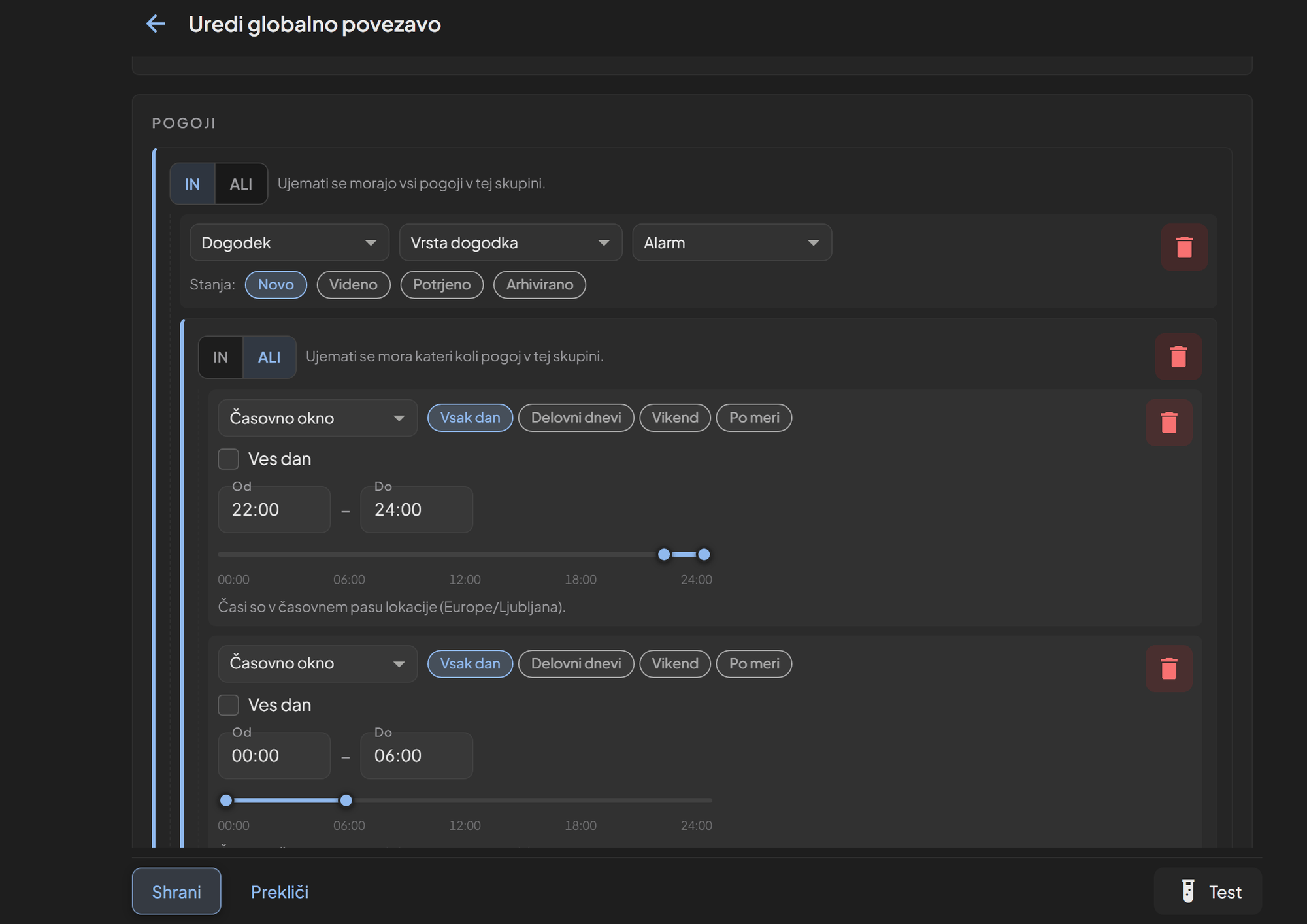Image resolution: width=1307 pixels, height=924 pixels.
Task: Click the 24:00 slider end handle
Action: pos(704,554)
